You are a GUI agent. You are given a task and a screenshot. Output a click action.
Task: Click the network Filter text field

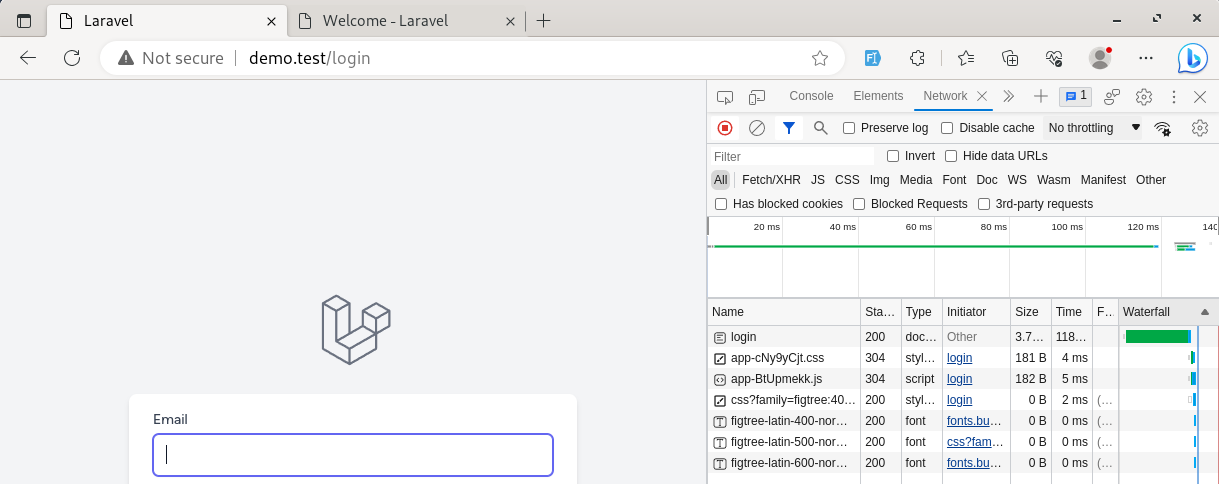pos(792,156)
